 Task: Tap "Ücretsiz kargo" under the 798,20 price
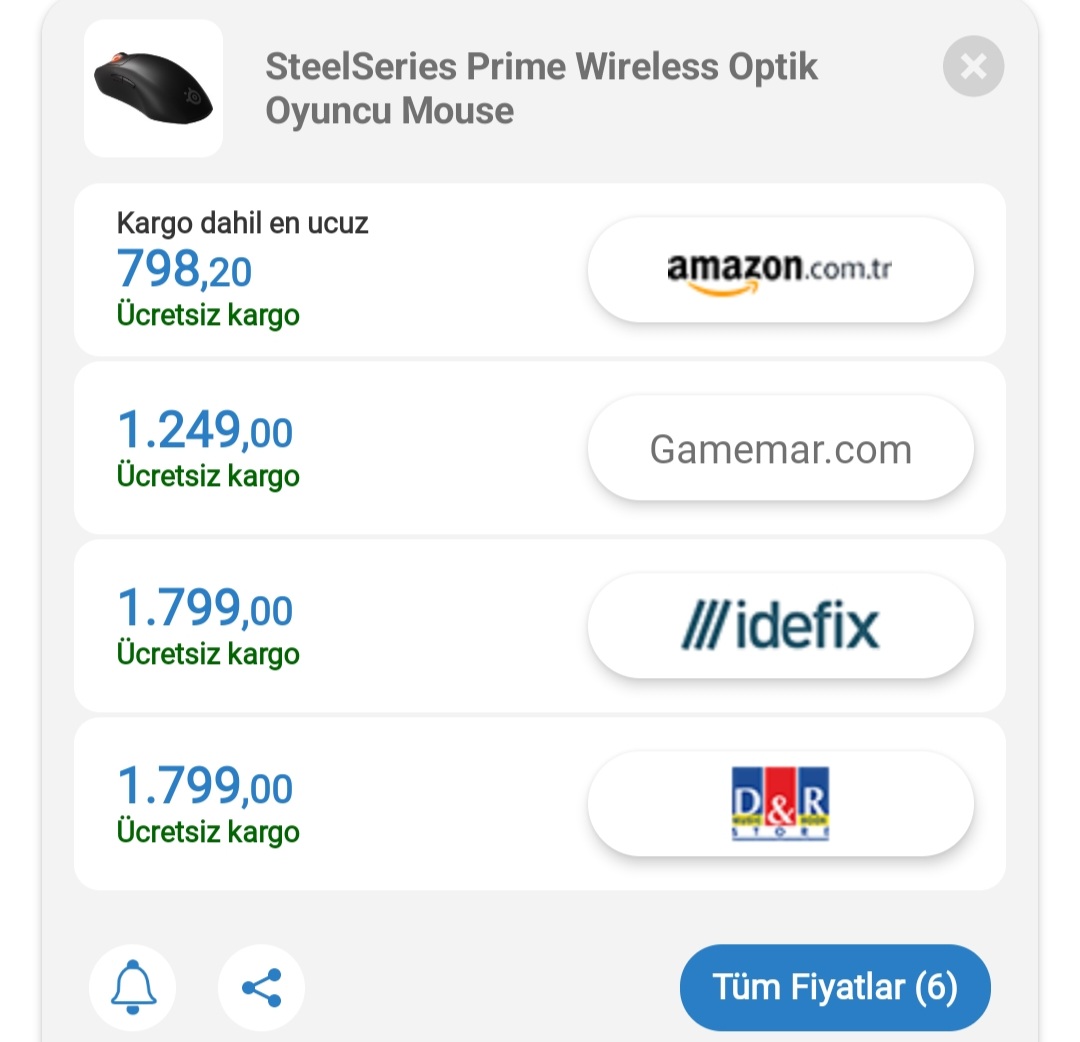coord(208,315)
